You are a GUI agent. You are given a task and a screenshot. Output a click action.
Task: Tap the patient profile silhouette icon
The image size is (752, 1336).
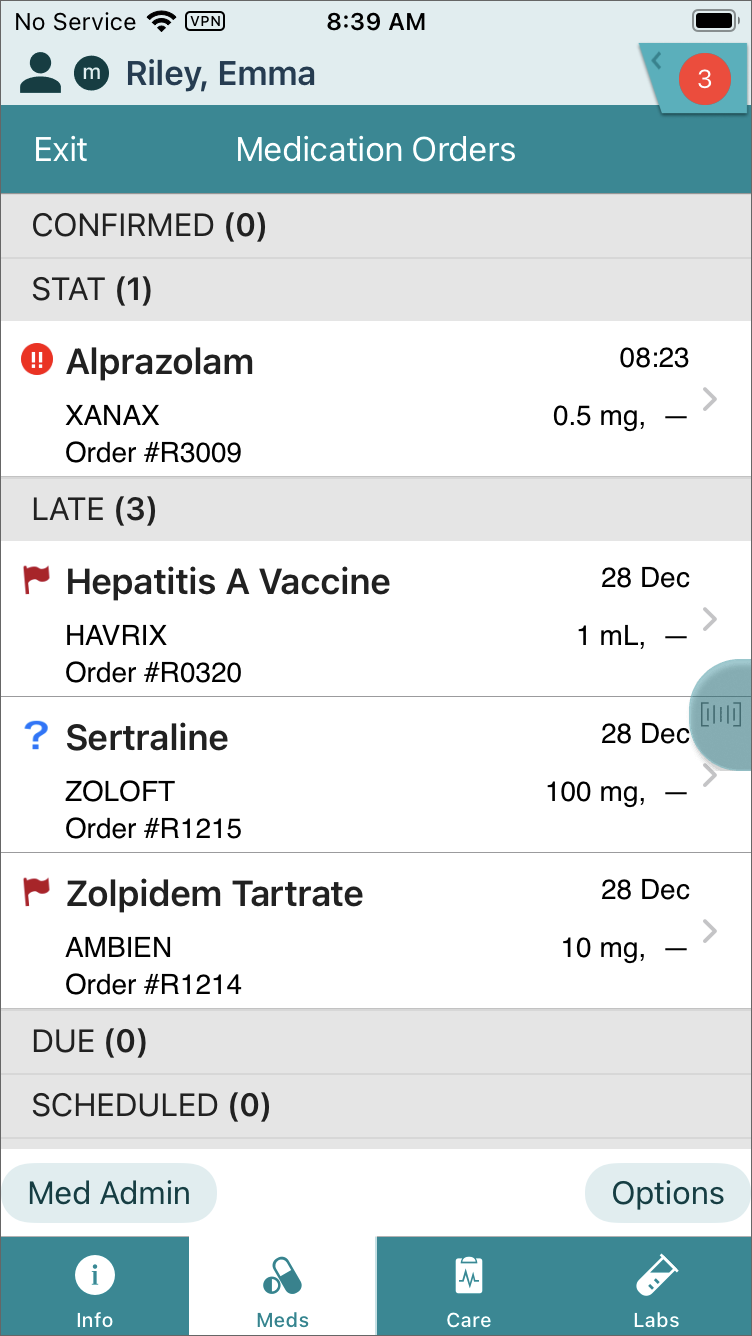coord(41,73)
